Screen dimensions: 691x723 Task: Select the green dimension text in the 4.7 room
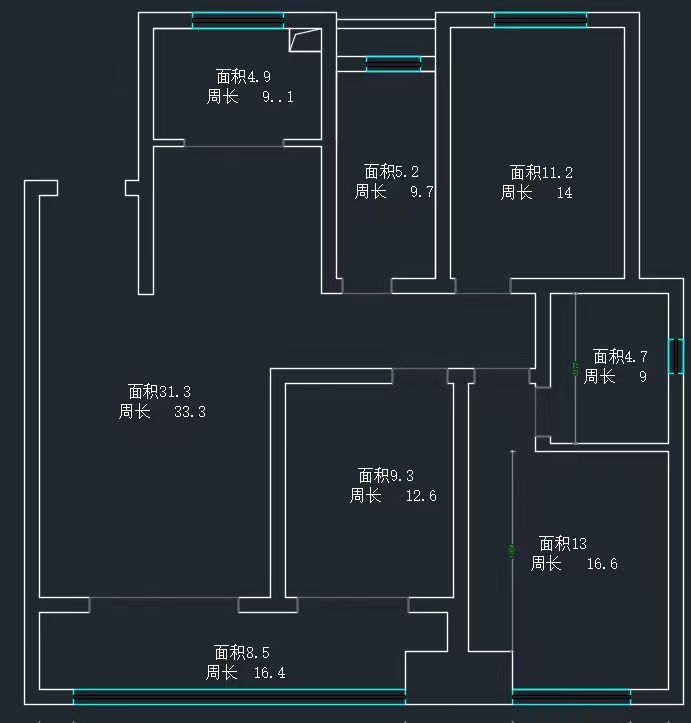click(575, 369)
